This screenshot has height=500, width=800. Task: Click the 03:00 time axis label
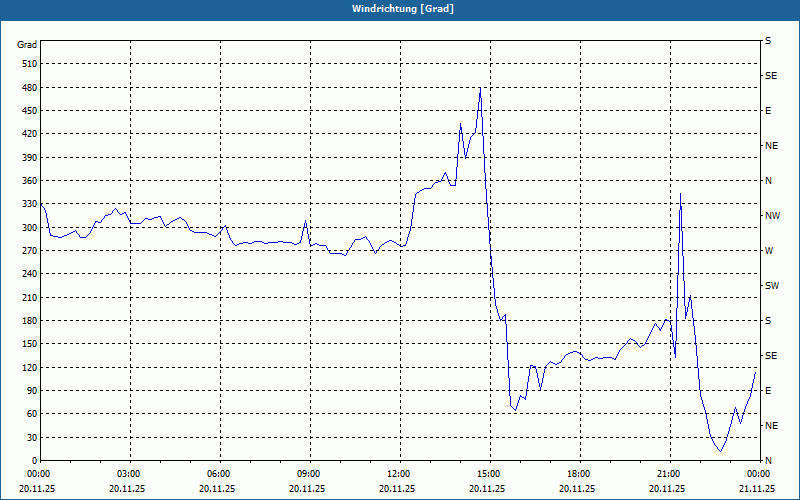(128, 474)
